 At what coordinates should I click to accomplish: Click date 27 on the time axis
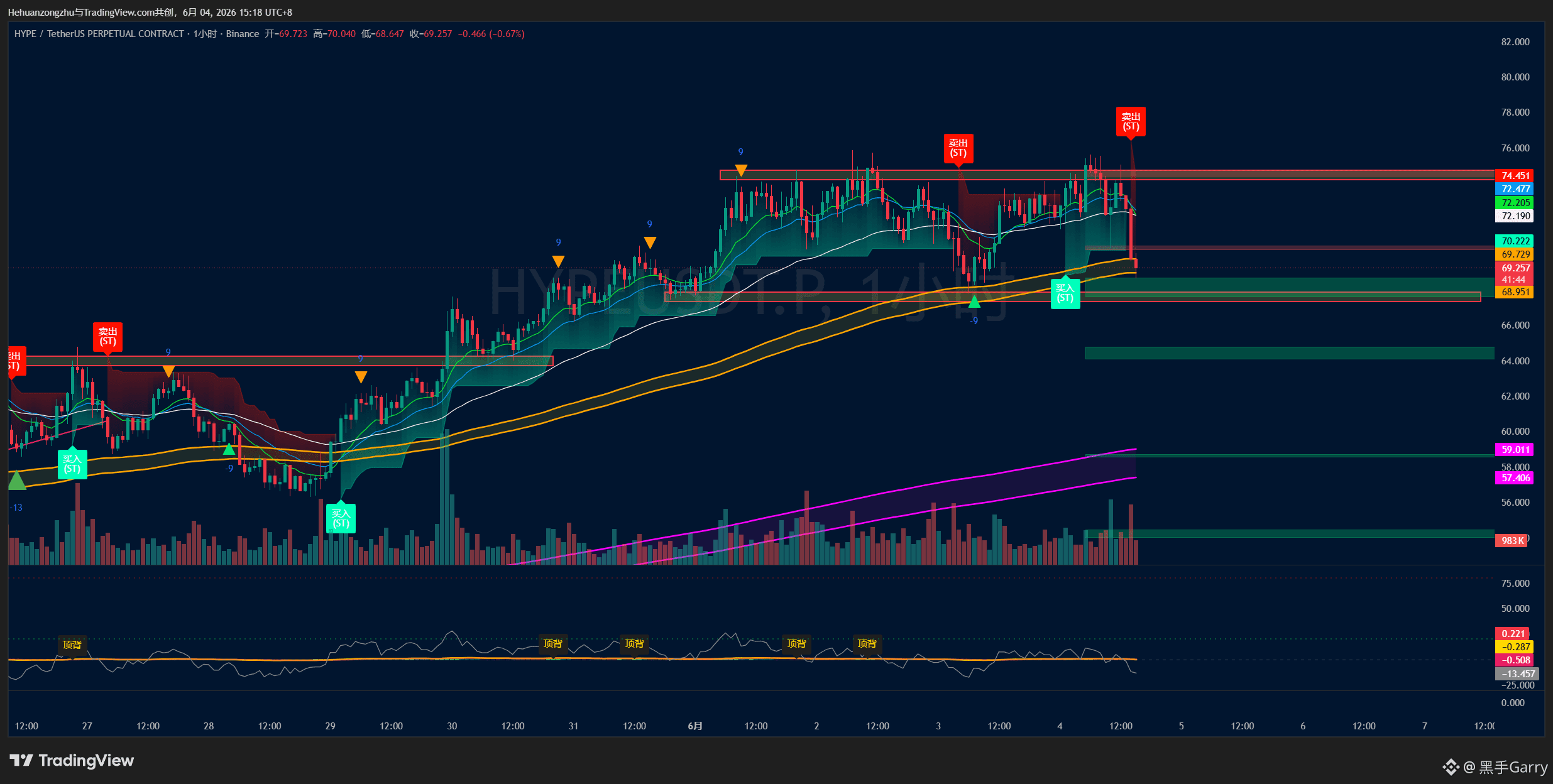pyautogui.click(x=87, y=726)
